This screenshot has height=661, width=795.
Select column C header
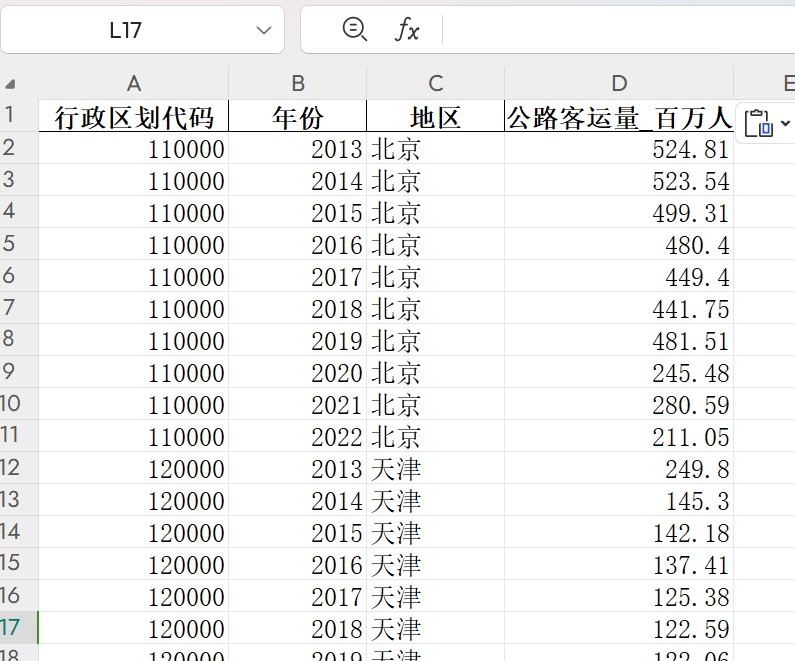tap(436, 83)
